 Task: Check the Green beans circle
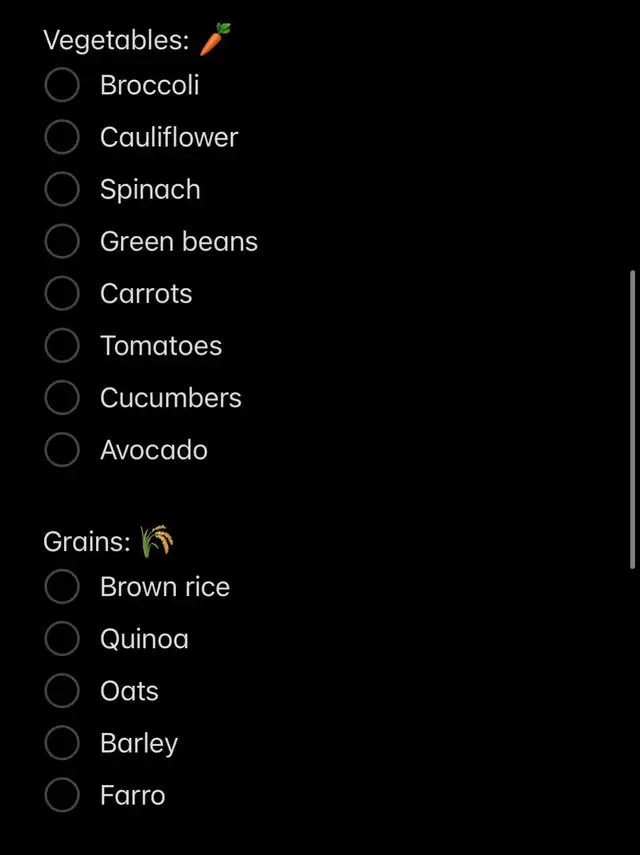(x=62, y=241)
